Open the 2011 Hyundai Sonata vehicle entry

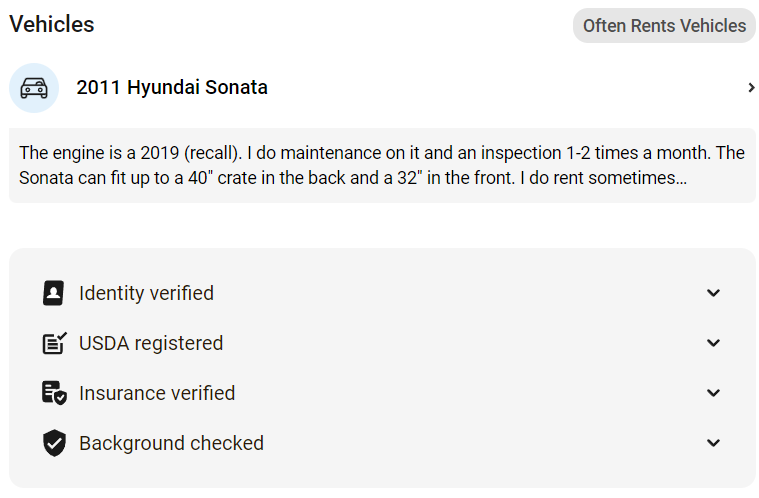point(382,88)
